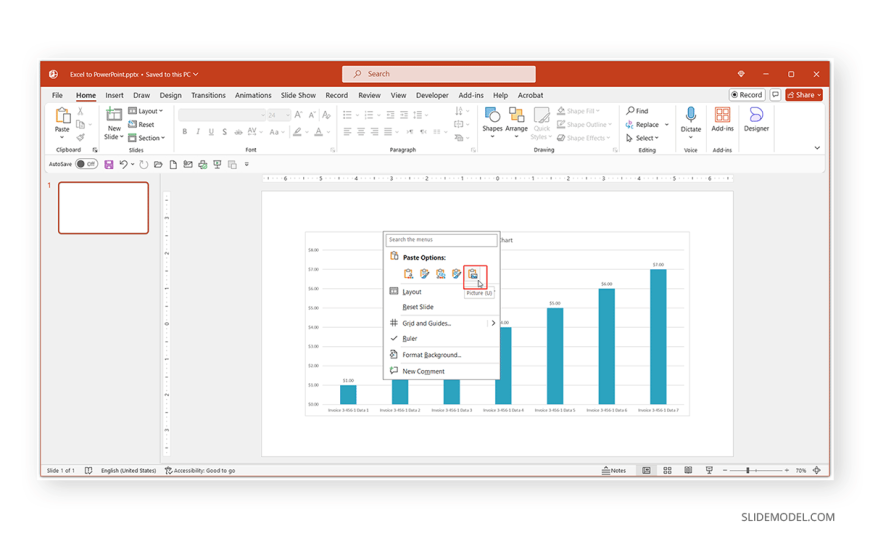The image size is (870, 539).
Task: Open the Design ribbon tab
Action: (170, 95)
